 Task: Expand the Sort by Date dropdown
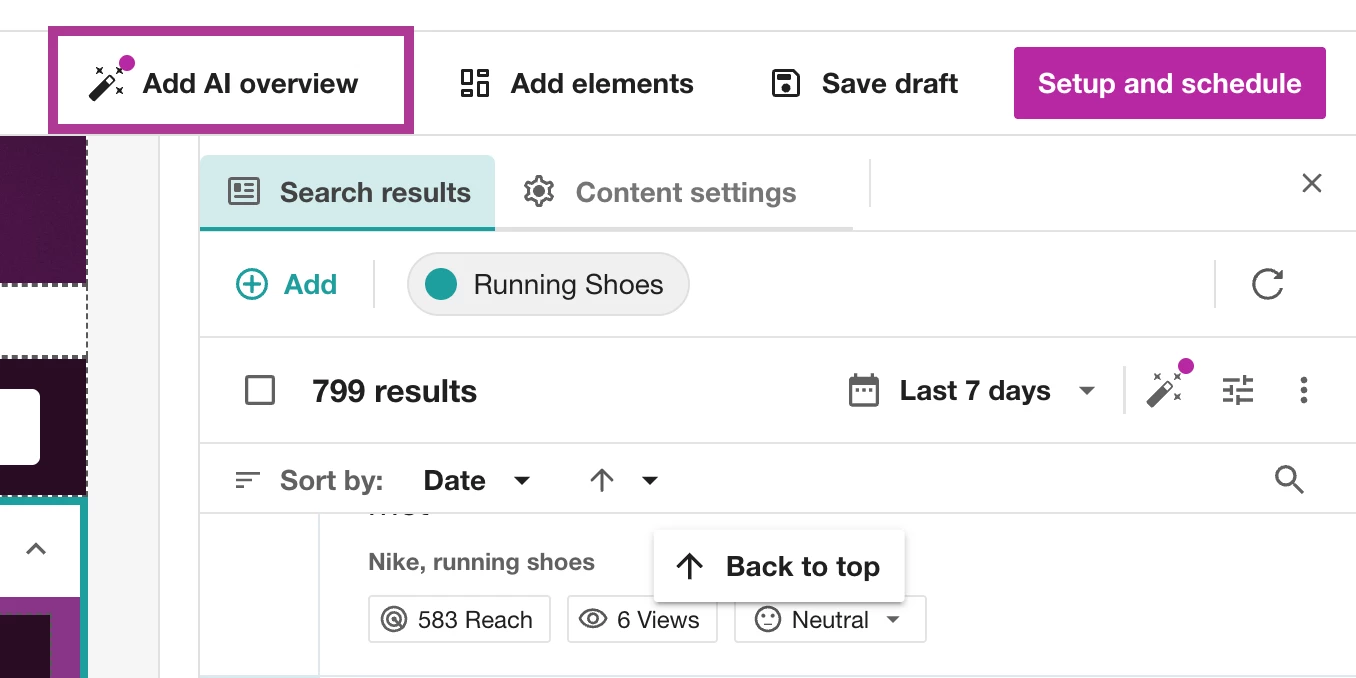[476, 481]
